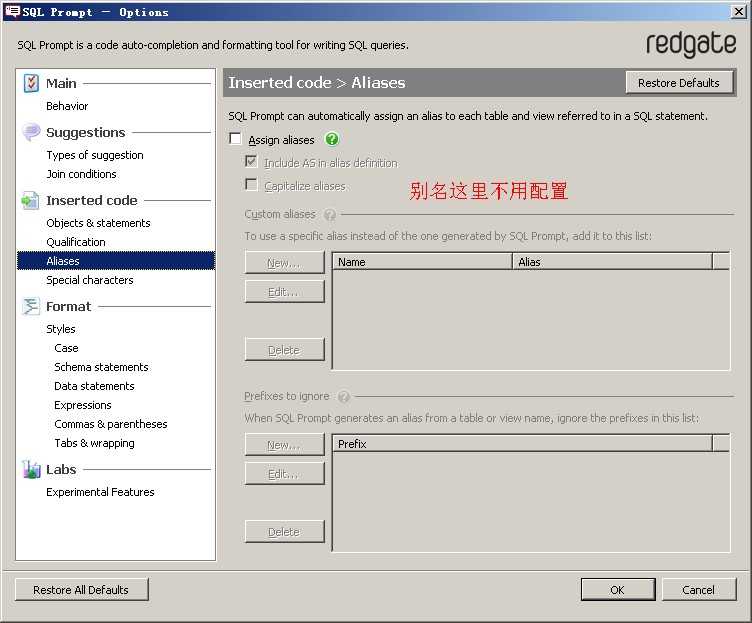Select the Qualification page

pyautogui.click(x=76, y=242)
